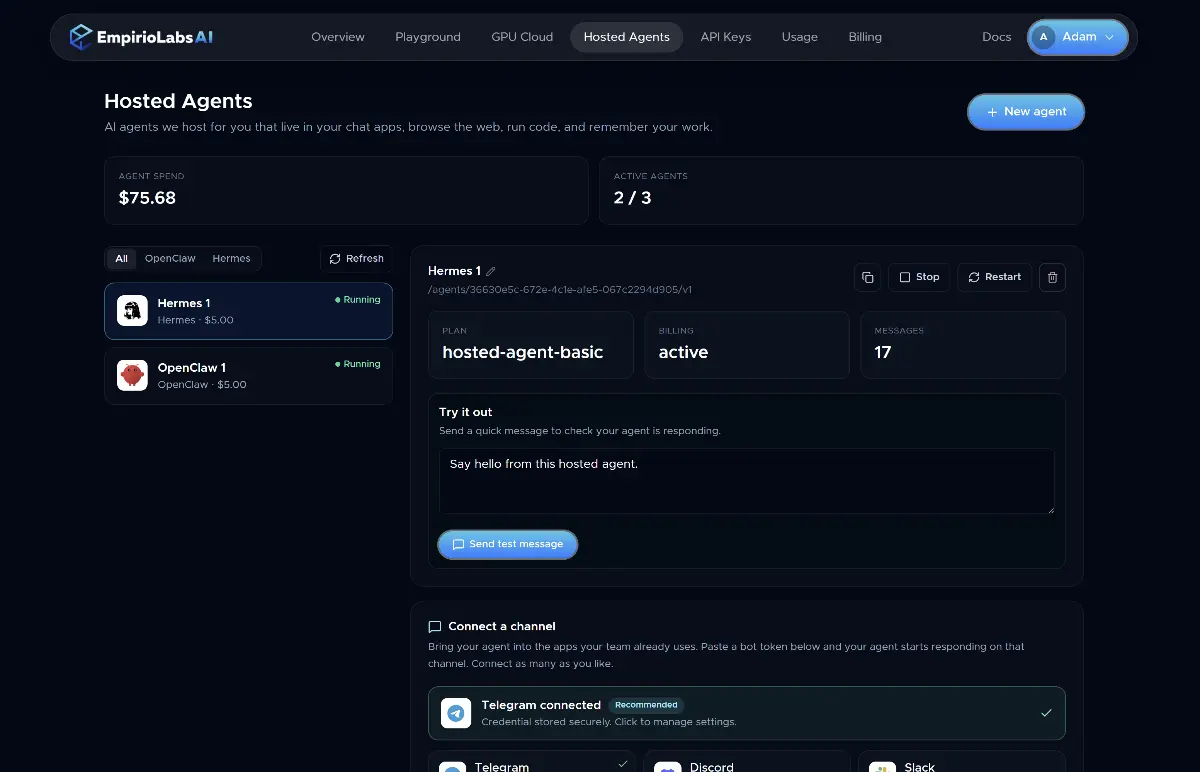
Task: Click the billing active value
Action: (683, 352)
